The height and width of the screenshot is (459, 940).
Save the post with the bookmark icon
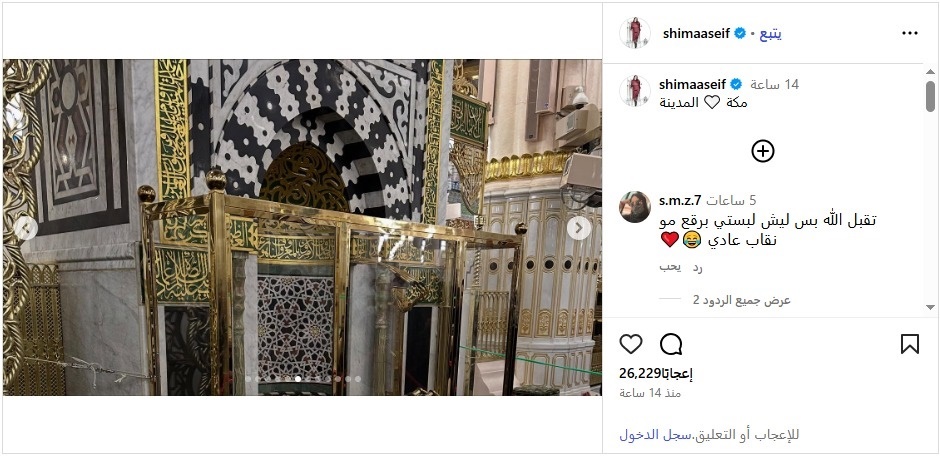point(909,345)
